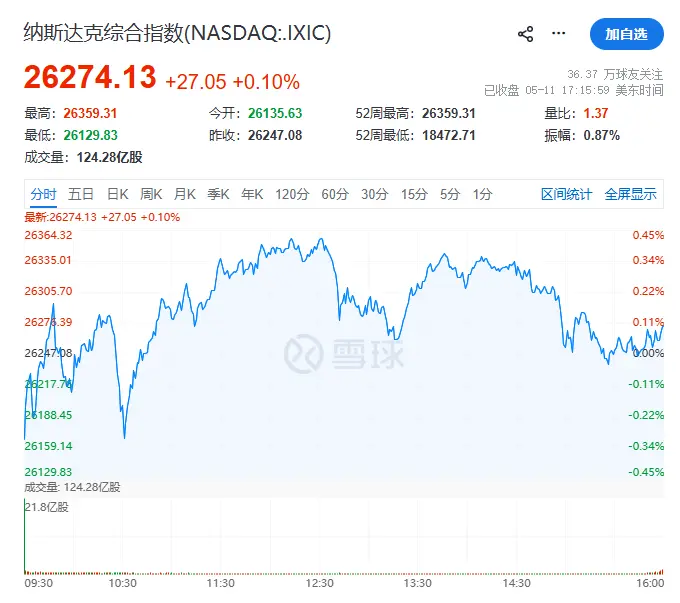Click the 26364.32 y-axis price label

48,235
